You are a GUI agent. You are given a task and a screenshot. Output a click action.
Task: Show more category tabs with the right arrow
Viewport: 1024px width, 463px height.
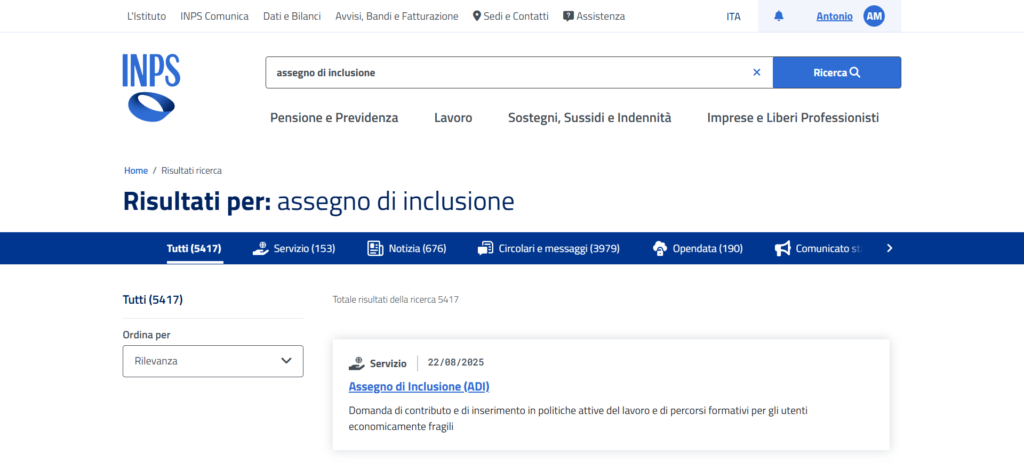pos(889,248)
